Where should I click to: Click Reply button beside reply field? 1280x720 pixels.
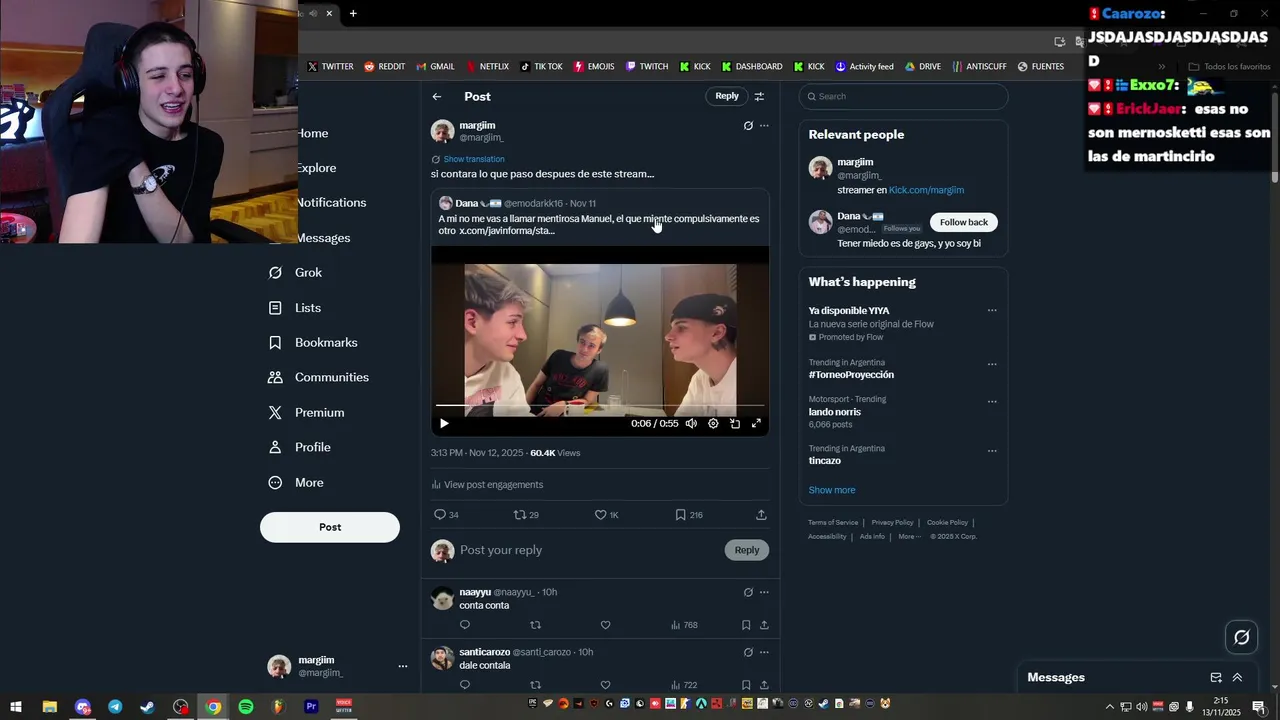(x=747, y=550)
